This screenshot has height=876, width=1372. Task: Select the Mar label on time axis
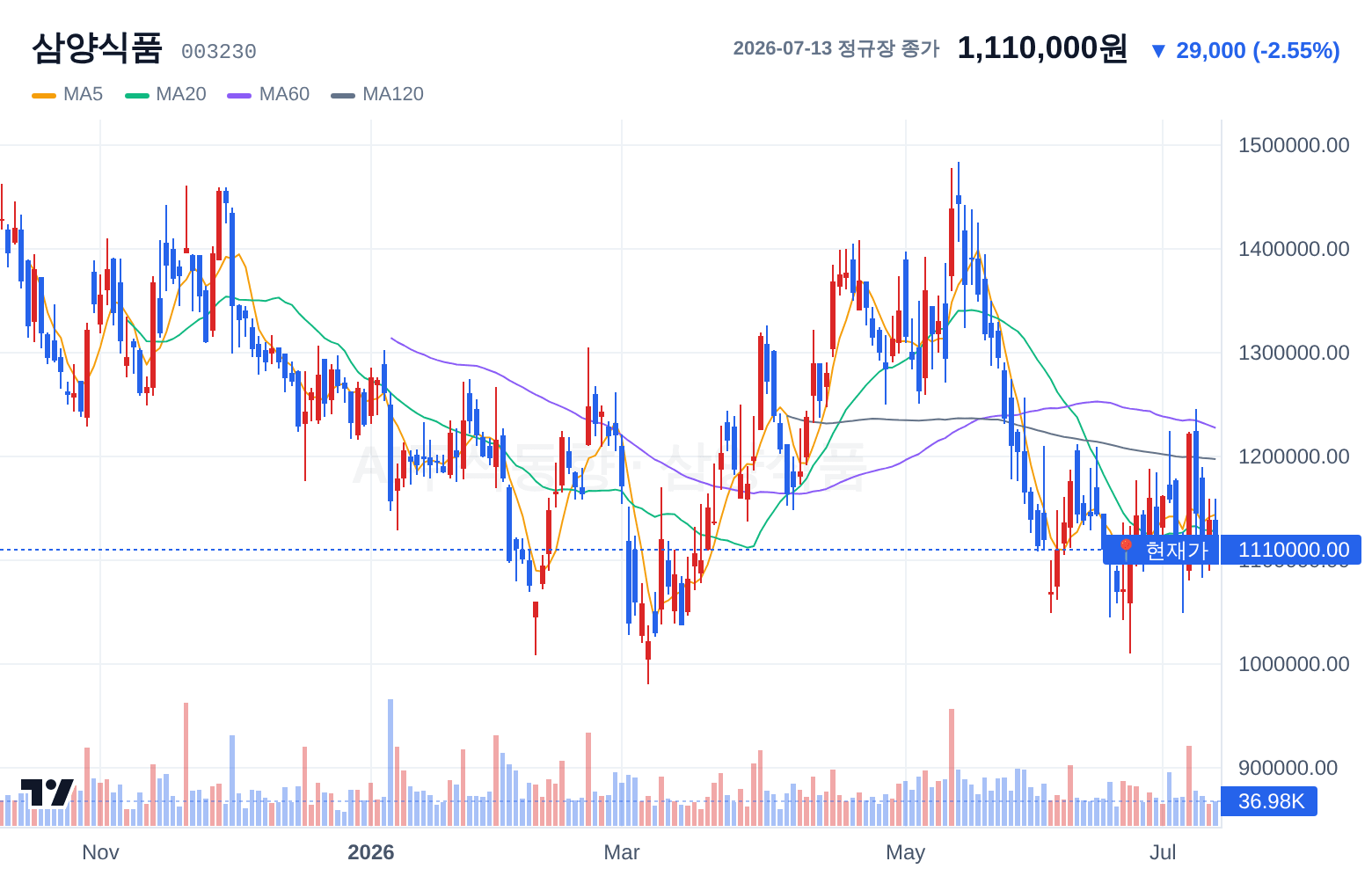coord(622,852)
